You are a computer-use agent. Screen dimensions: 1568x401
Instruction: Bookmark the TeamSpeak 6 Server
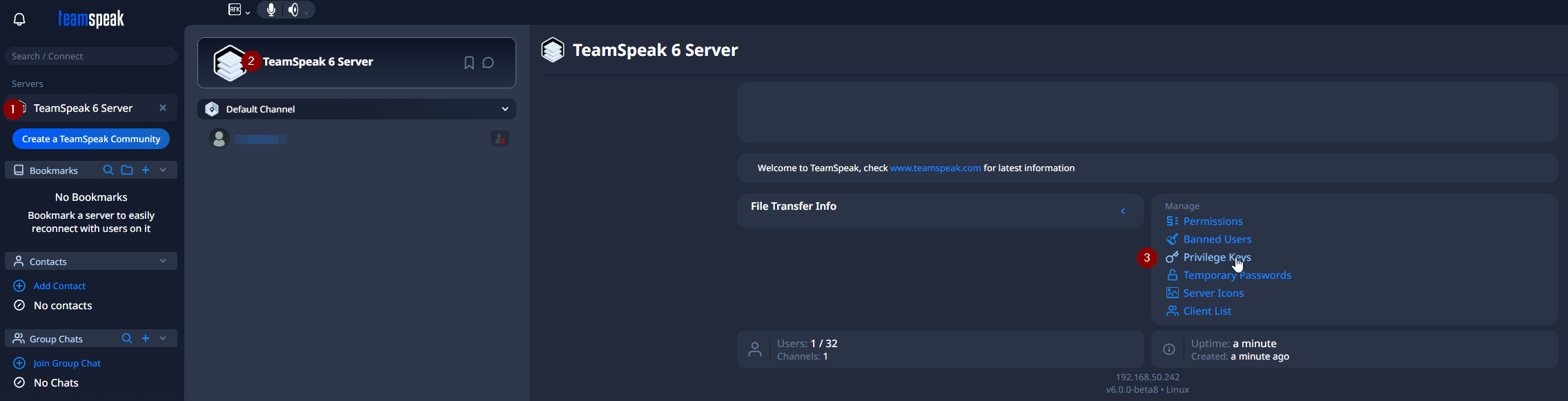coord(469,63)
